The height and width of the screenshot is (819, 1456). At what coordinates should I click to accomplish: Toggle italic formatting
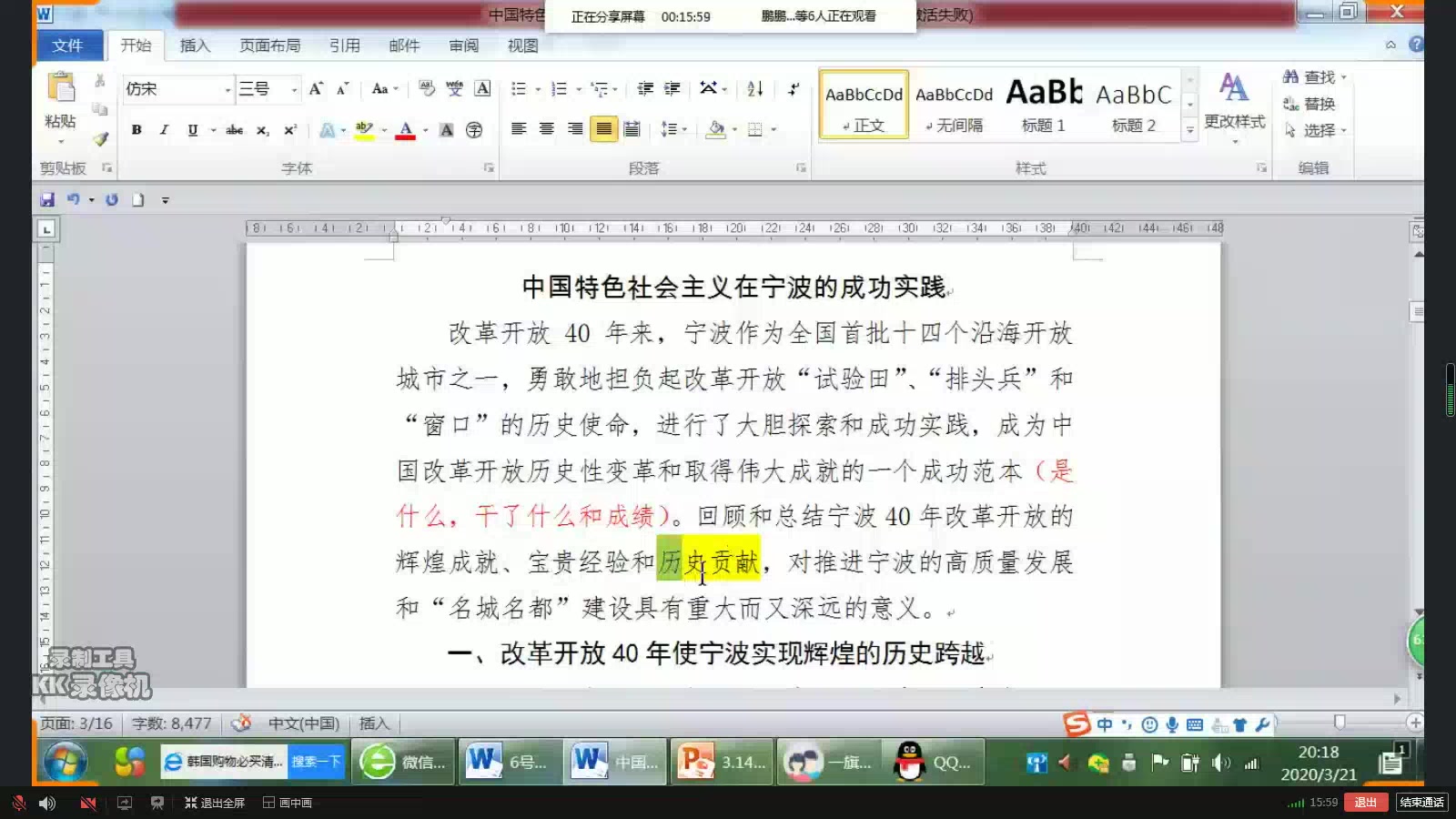164,129
